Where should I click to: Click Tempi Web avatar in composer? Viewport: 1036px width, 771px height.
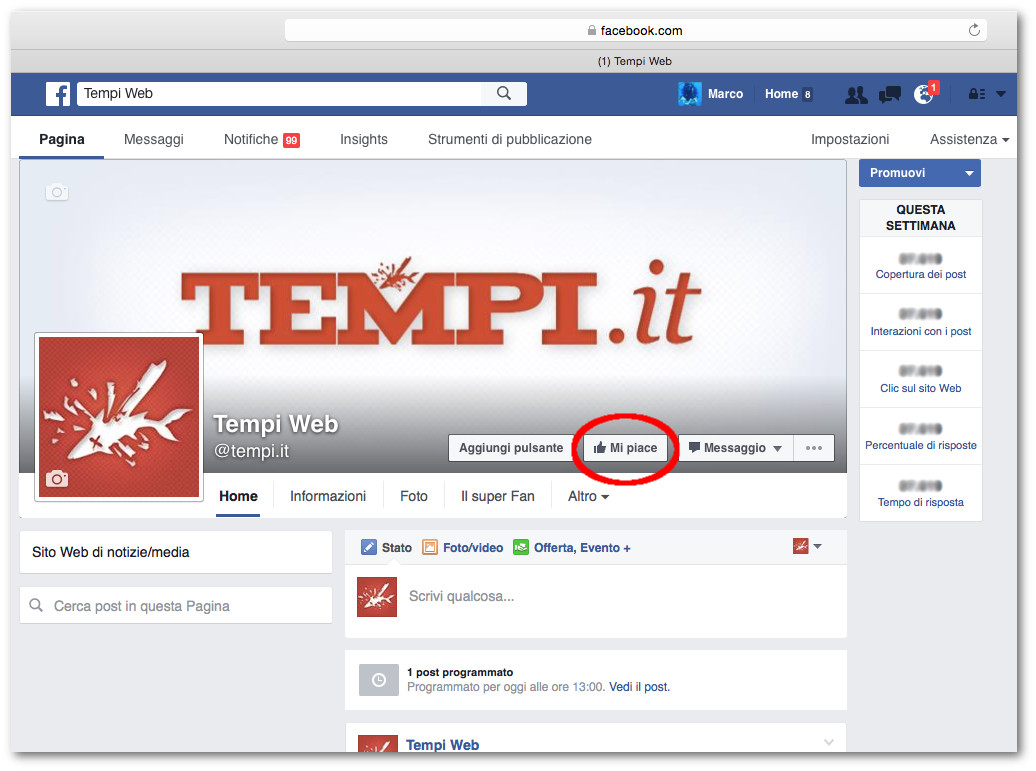(x=377, y=597)
